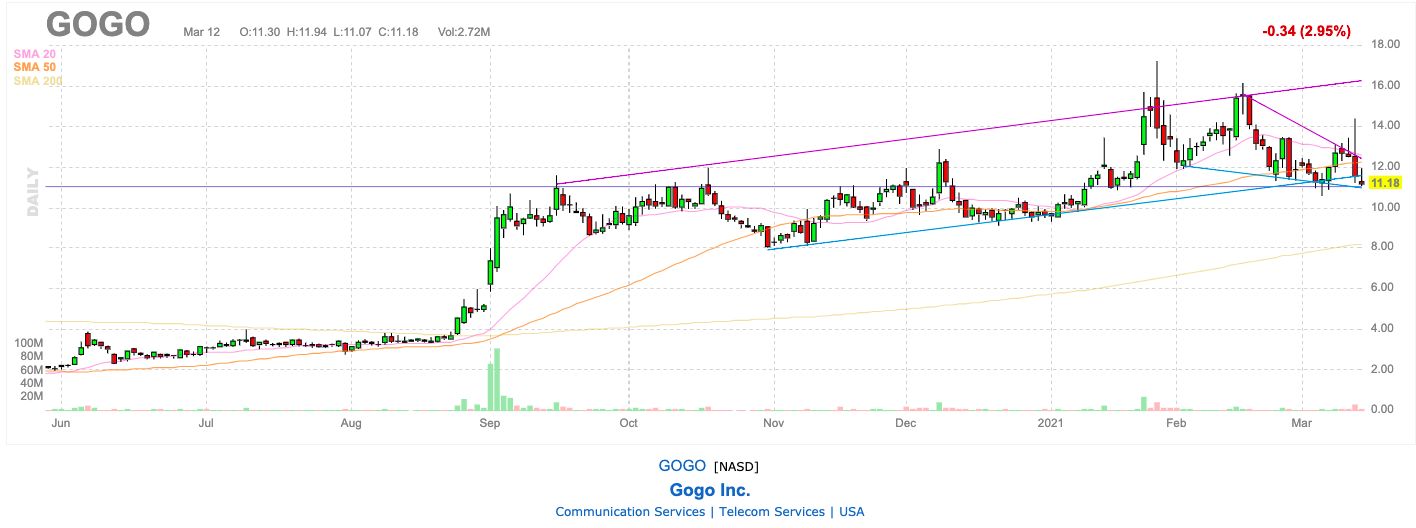Click the yellow 11.18 current price tag
The width and height of the screenshot is (1416, 528).
pyautogui.click(x=1386, y=183)
